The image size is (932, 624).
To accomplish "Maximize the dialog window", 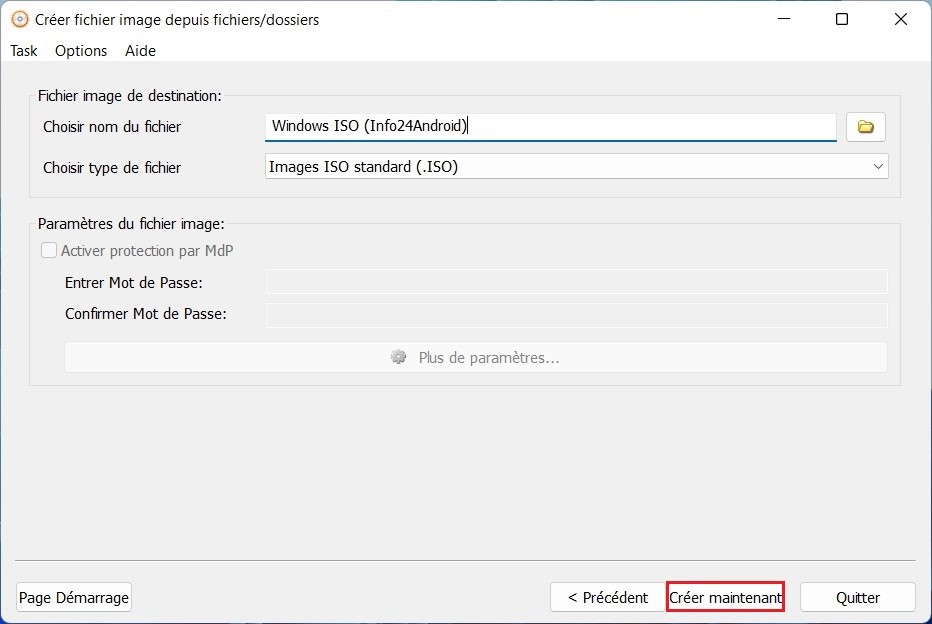I will [841, 19].
